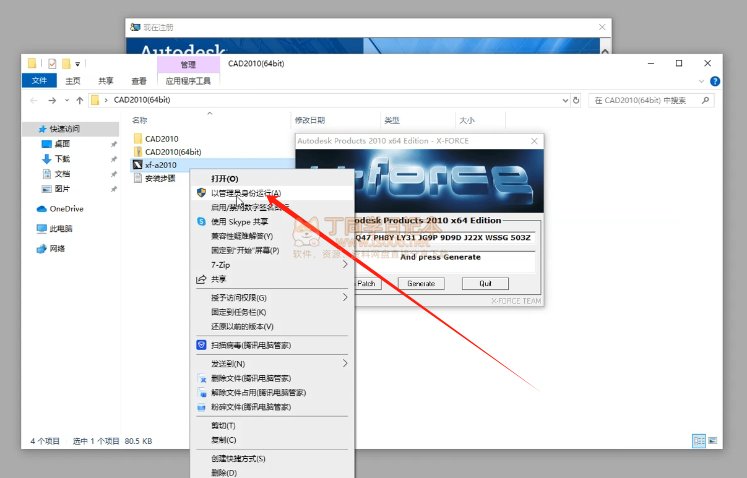Open 图片 in the navigation pane

coord(62,189)
